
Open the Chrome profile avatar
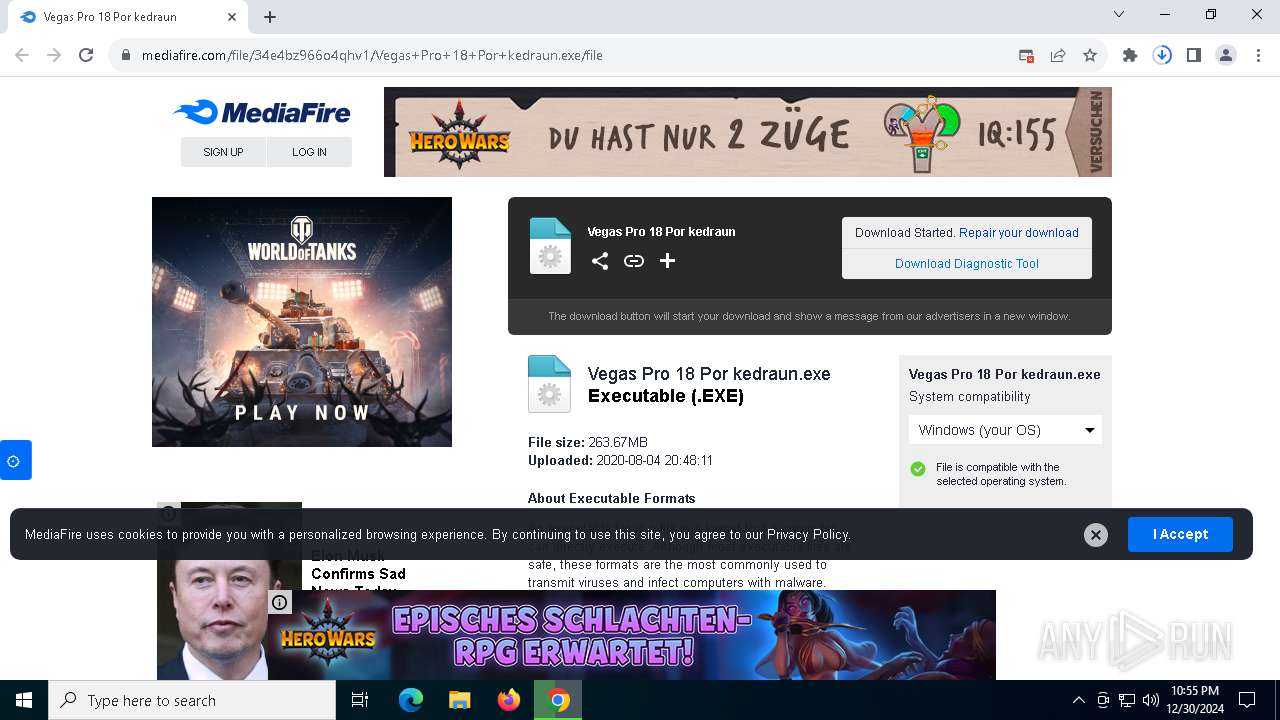1226,55
